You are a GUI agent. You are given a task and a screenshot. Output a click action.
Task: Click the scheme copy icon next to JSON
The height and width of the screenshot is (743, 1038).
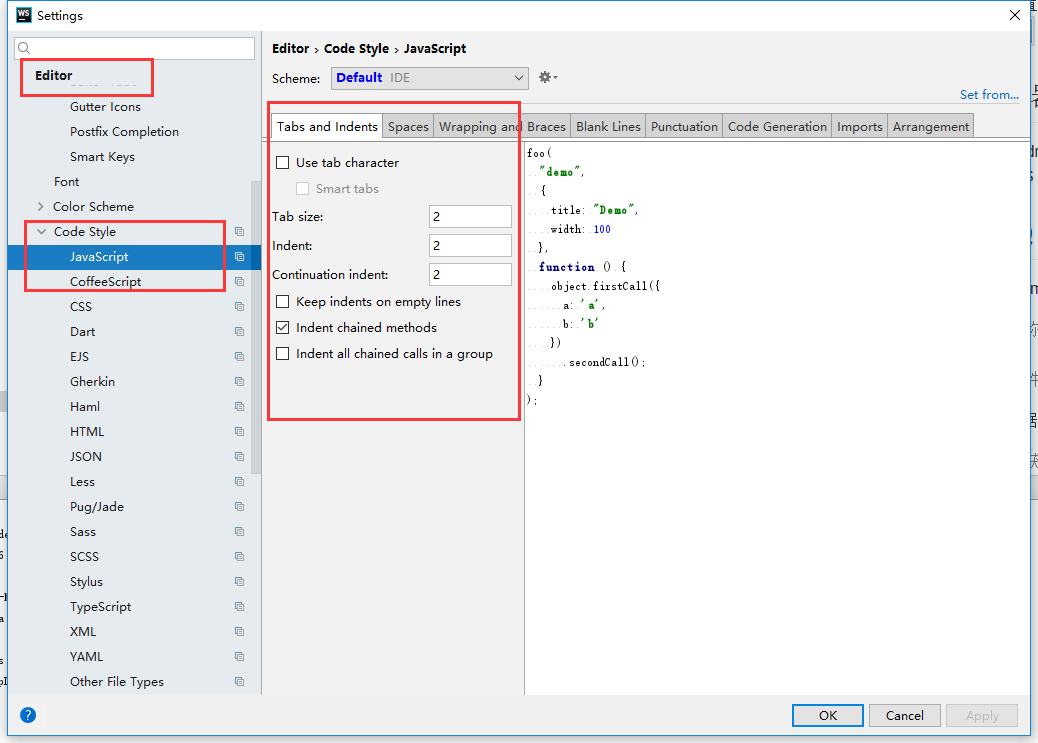point(240,457)
